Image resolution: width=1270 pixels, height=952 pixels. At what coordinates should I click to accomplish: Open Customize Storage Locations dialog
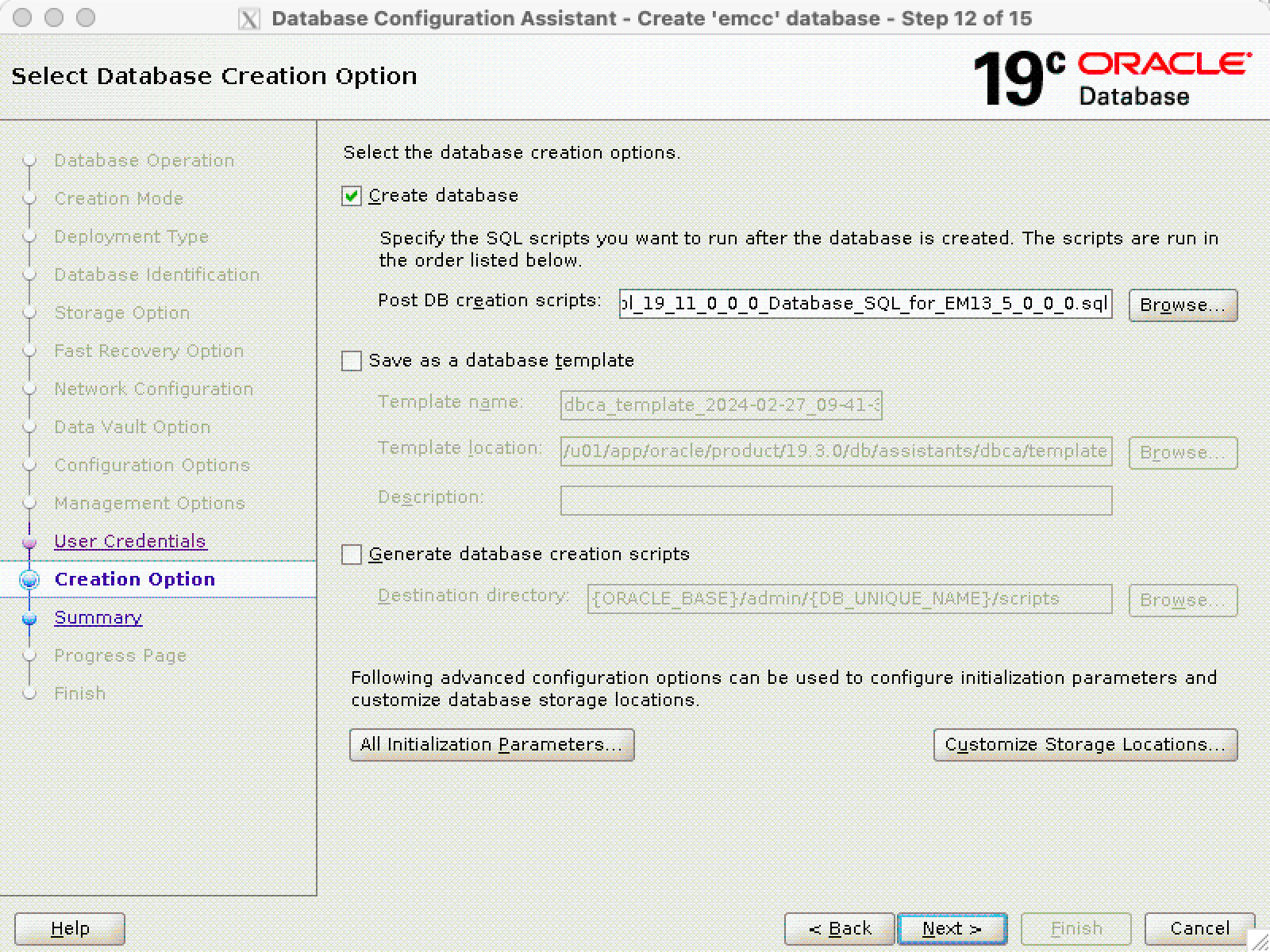pos(1085,745)
